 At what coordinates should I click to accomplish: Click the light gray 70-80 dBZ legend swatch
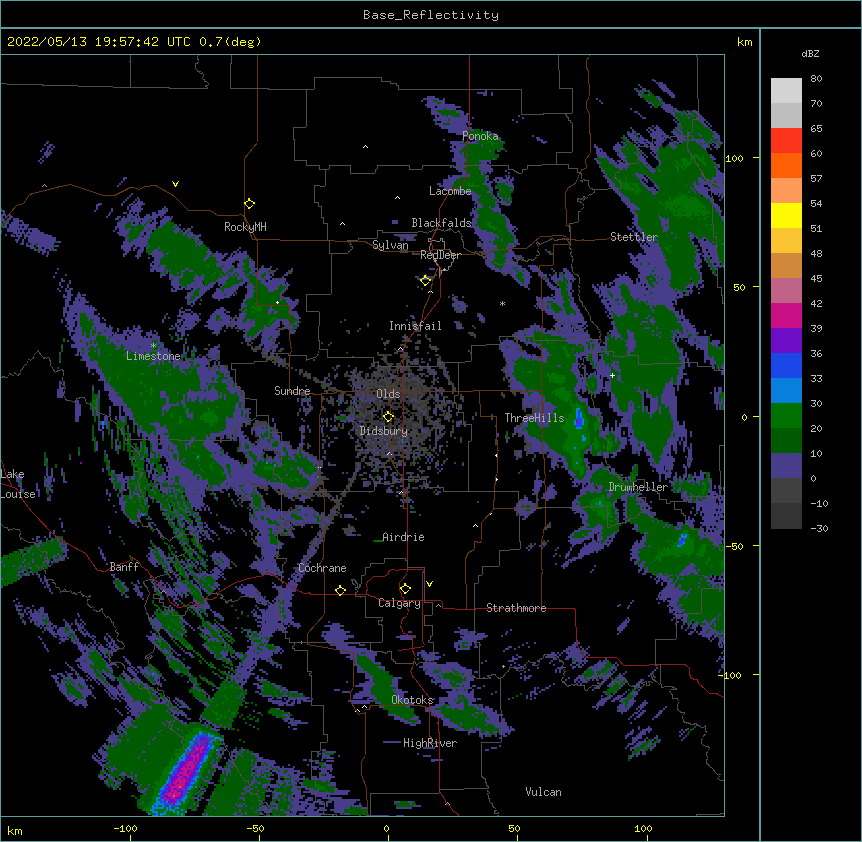click(x=786, y=91)
